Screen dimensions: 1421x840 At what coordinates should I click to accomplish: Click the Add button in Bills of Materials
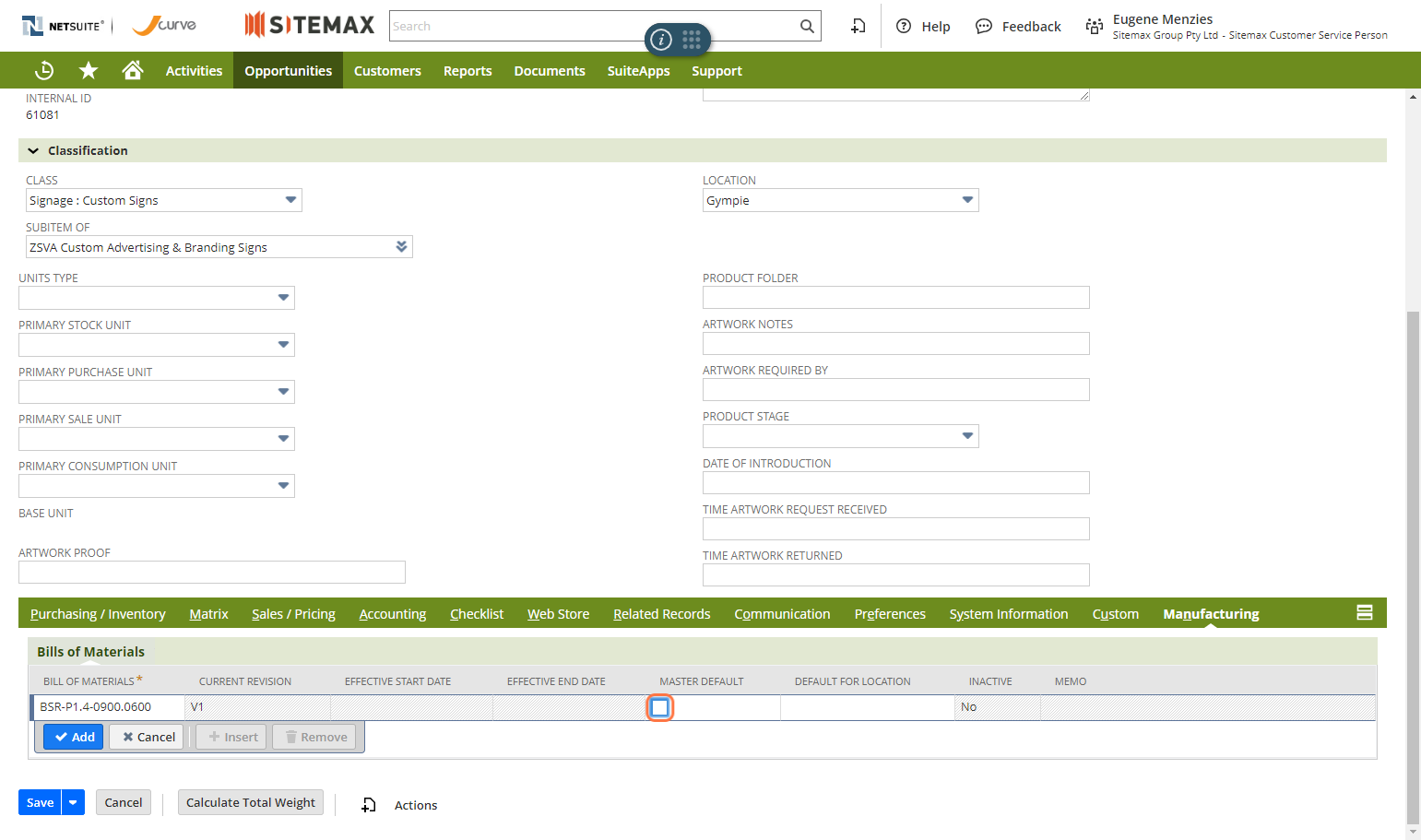tap(74, 737)
